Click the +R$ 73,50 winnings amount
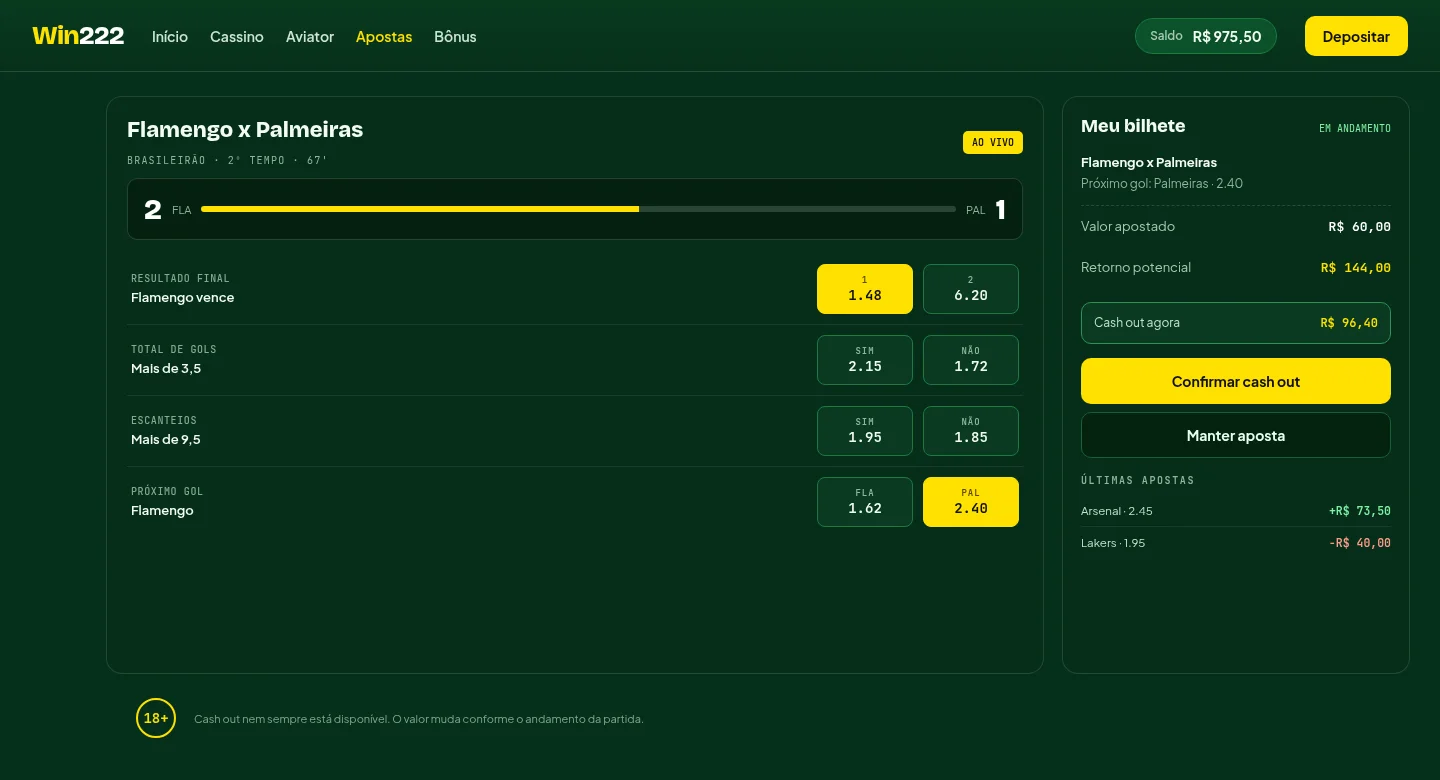 coord(1360,511)
